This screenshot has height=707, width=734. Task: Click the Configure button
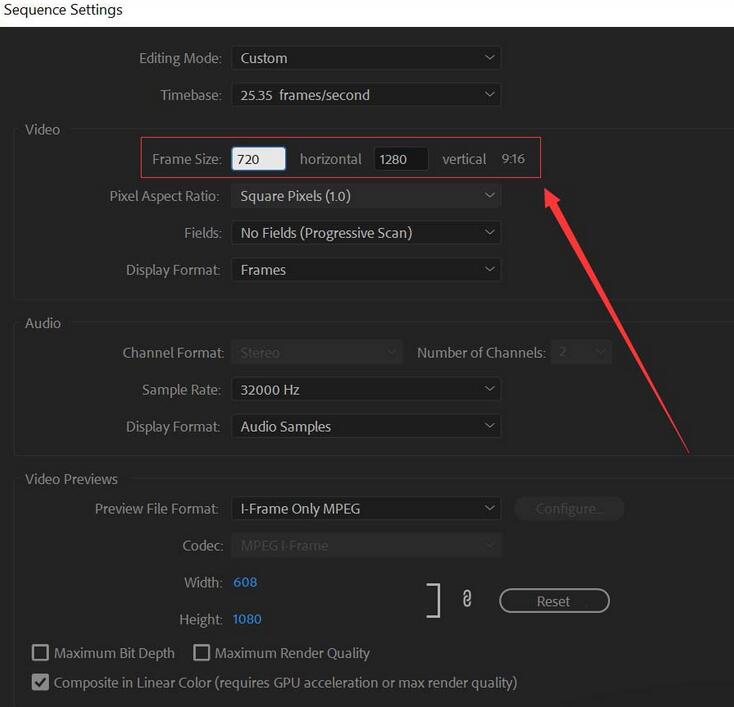pos(569,508)
